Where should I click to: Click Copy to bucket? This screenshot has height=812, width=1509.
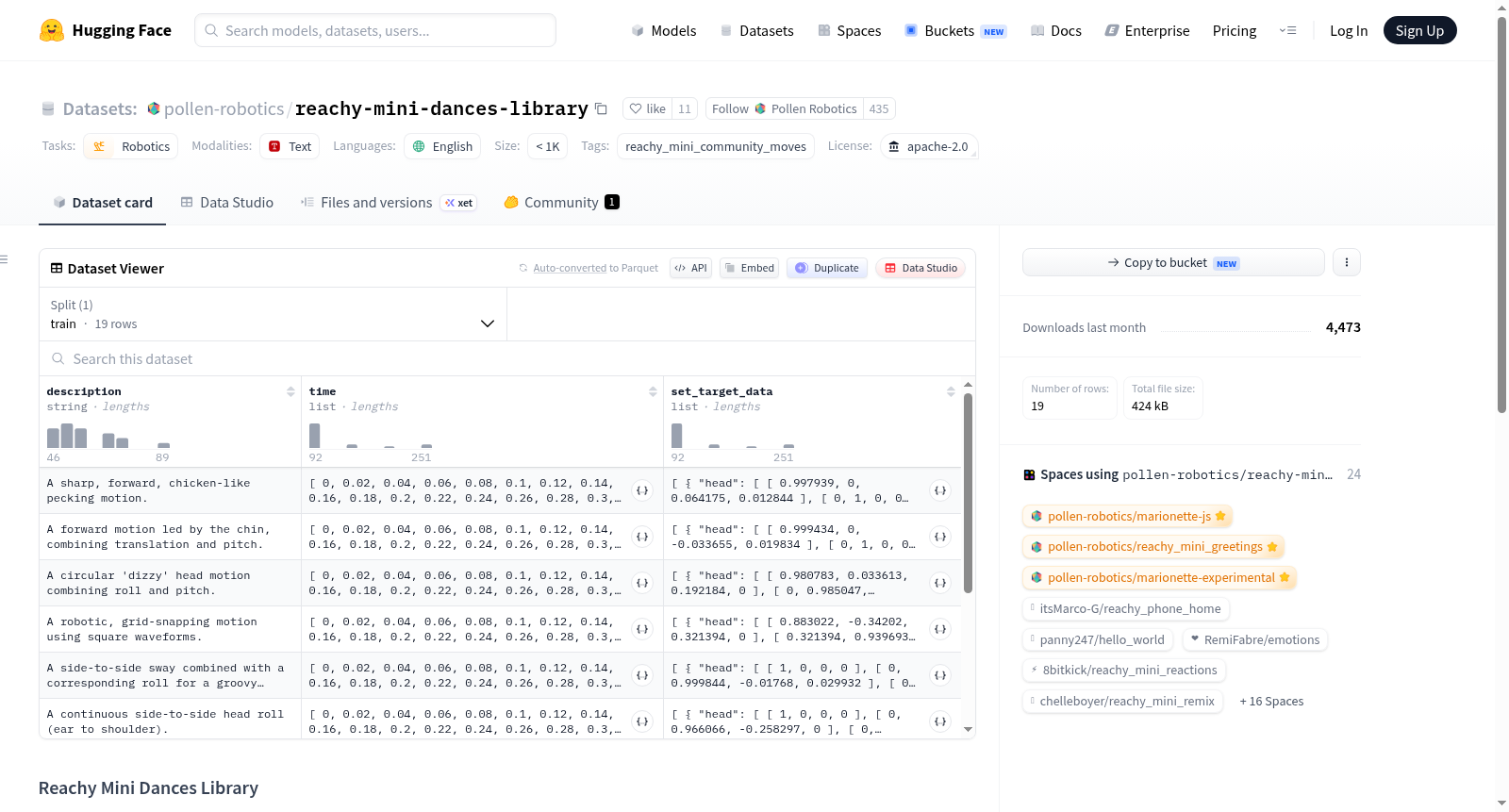1173,262
